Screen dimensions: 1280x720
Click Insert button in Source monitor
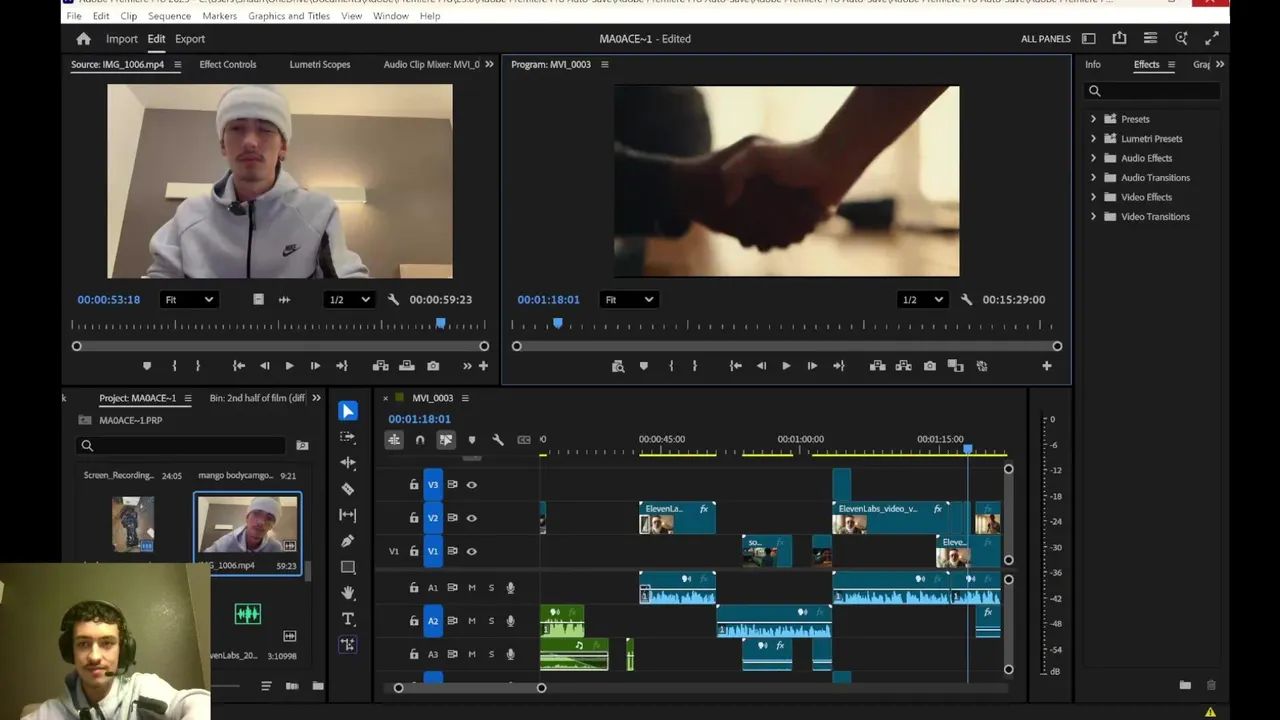(380, 366)
